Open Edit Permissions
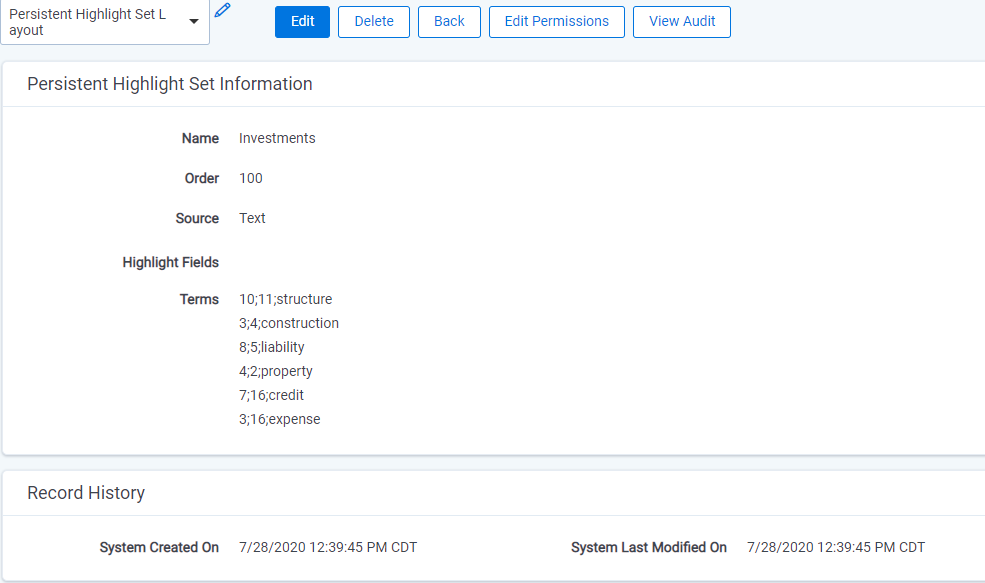Viewport: 985px width, 583px height. (x=557, y=22)
